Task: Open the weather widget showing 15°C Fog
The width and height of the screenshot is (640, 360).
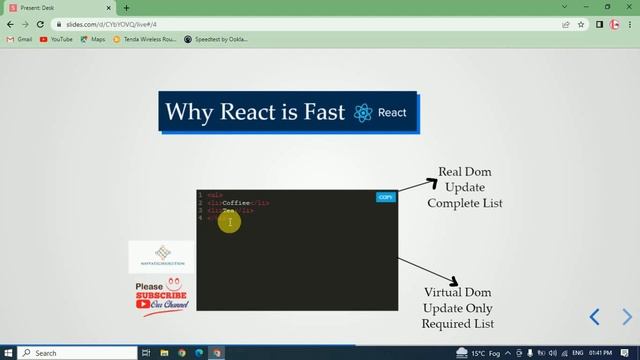Action: [x=478, y=353]
